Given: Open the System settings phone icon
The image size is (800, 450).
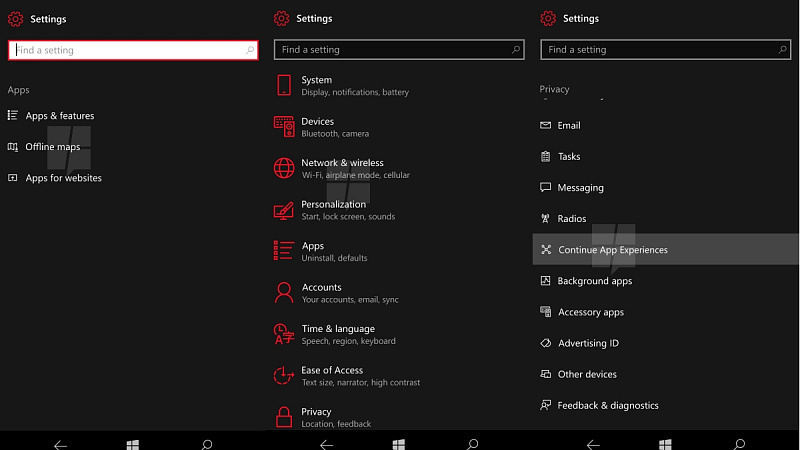Looking at the screenshot, I should pos(284,85).
